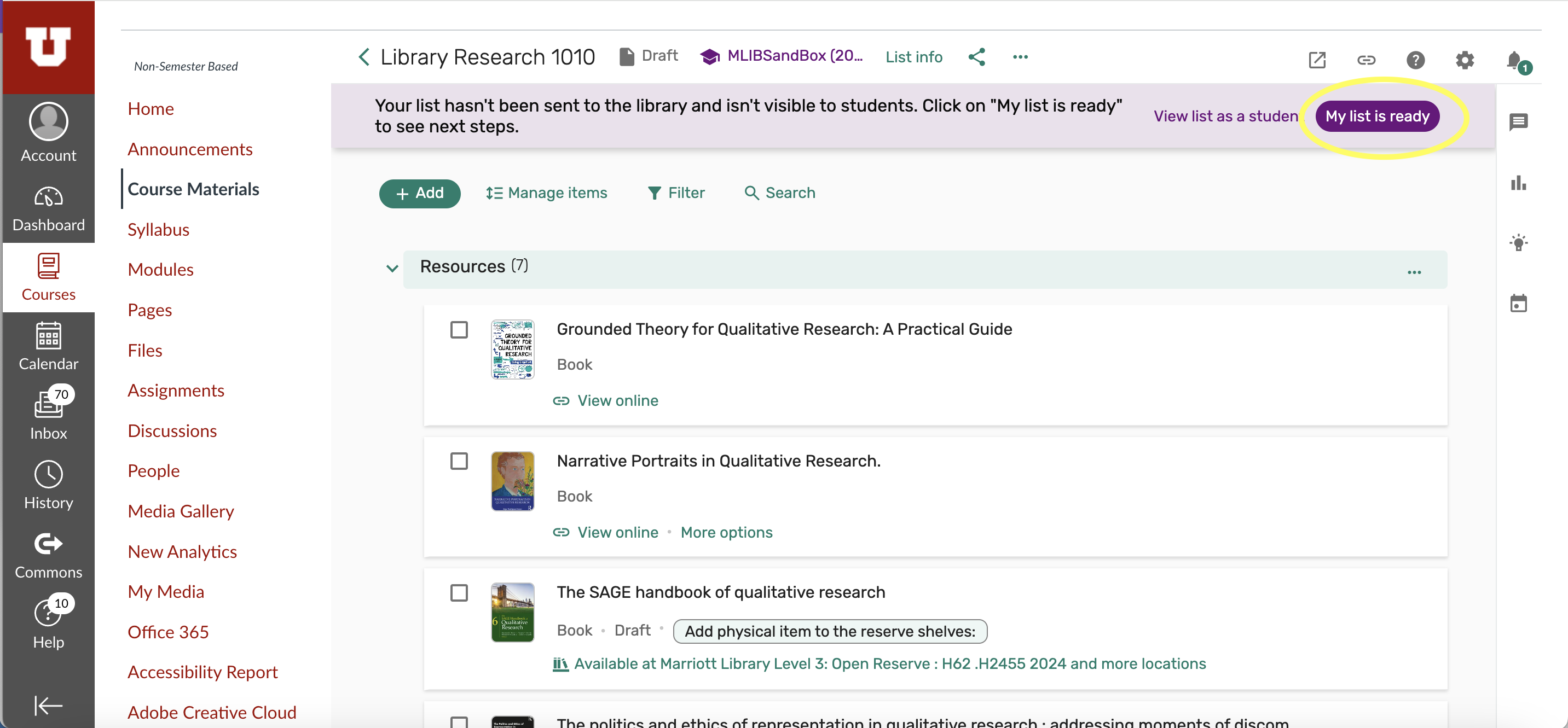Click View list as a student
Image resolution: width=1568 pixels, height=728 pixels.
1226,116
